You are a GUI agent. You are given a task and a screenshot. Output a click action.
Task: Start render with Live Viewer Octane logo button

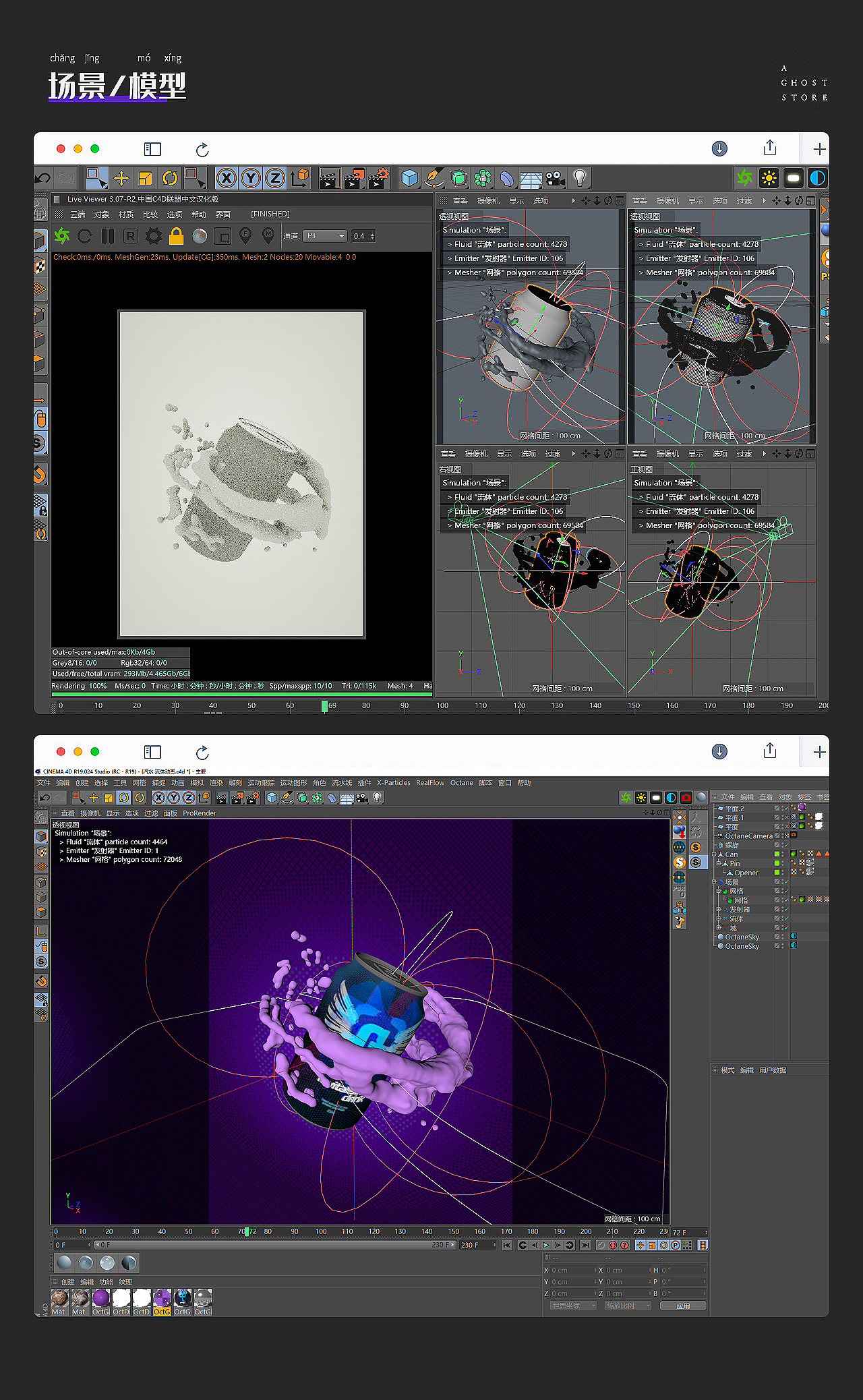pos(62,236)
